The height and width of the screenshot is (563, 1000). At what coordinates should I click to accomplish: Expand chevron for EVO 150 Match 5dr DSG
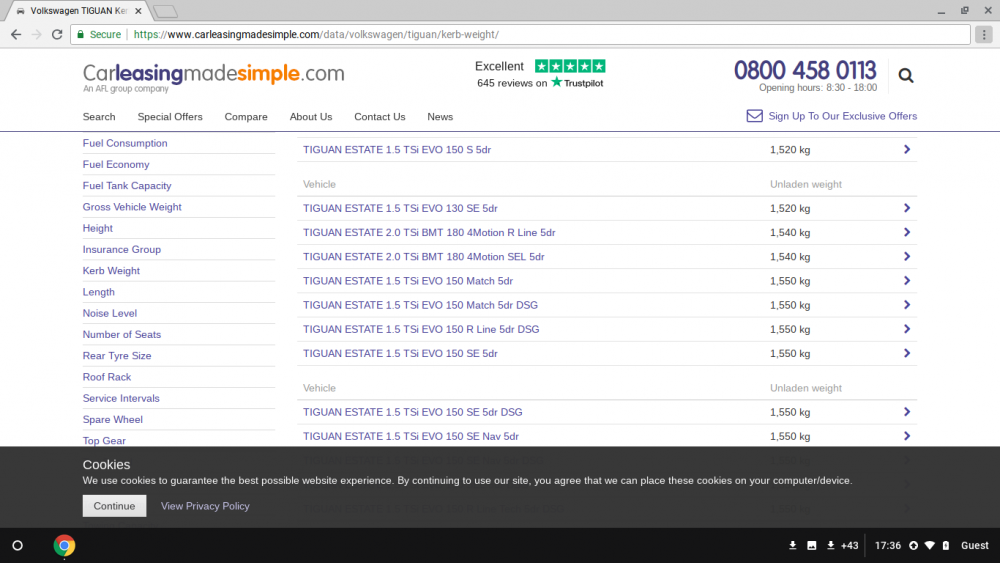coord(906,305)
